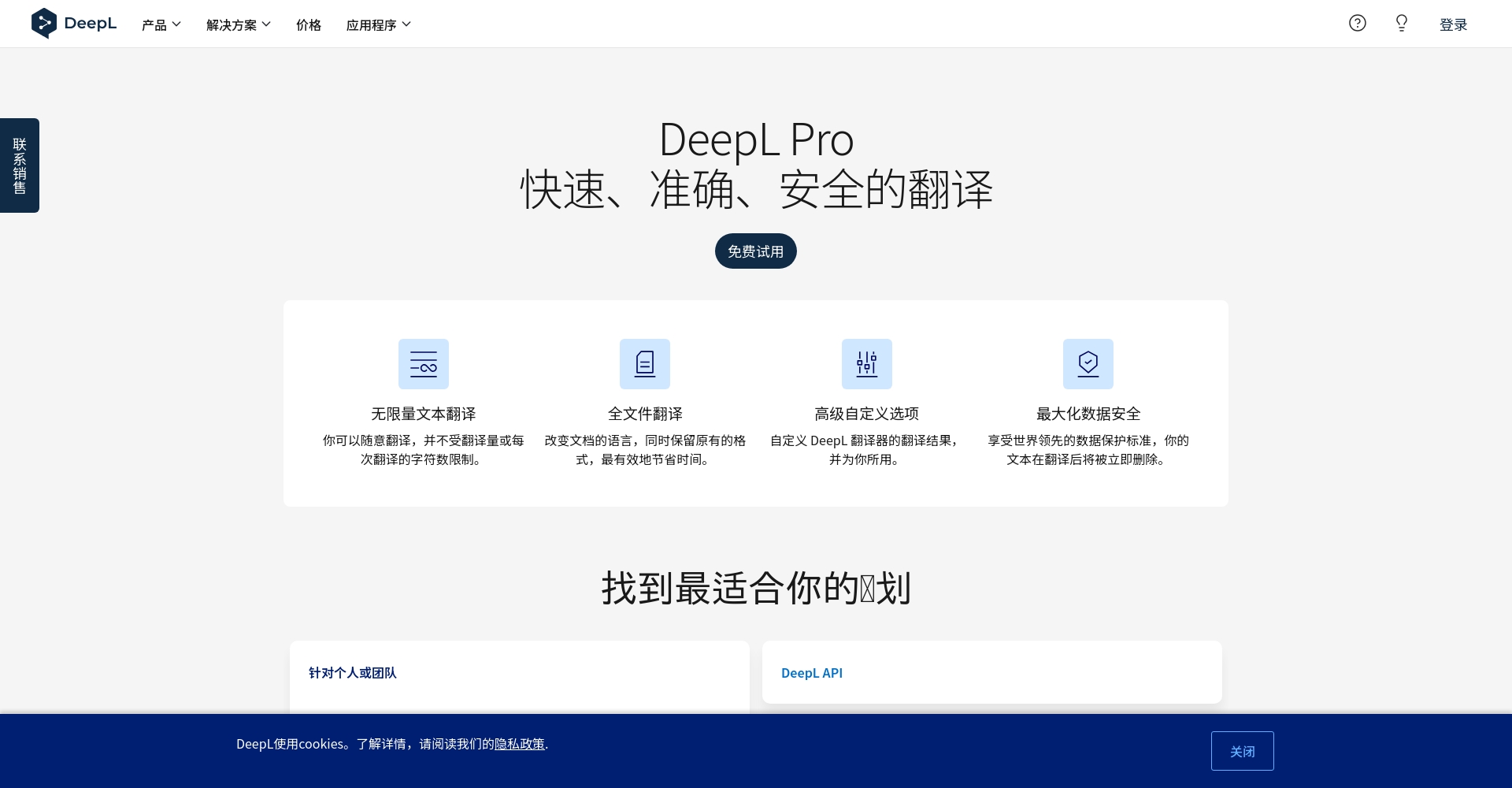Click the lightbulb tips icon
The height and width of the screenshot is (788, 1512).
pyautogui.click(x=1401, y=23)
